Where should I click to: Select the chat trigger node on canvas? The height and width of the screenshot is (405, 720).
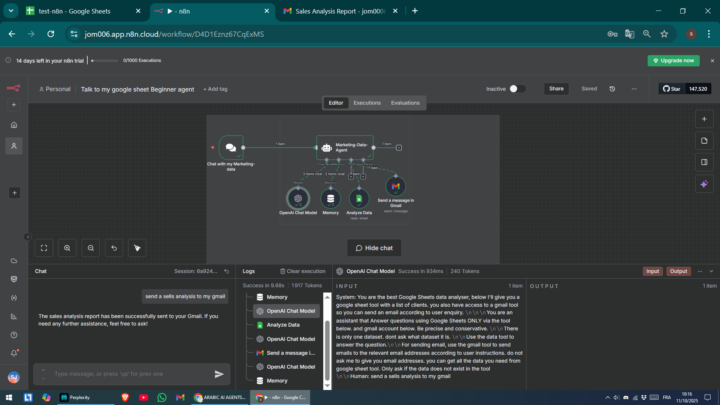click(231, 147)
